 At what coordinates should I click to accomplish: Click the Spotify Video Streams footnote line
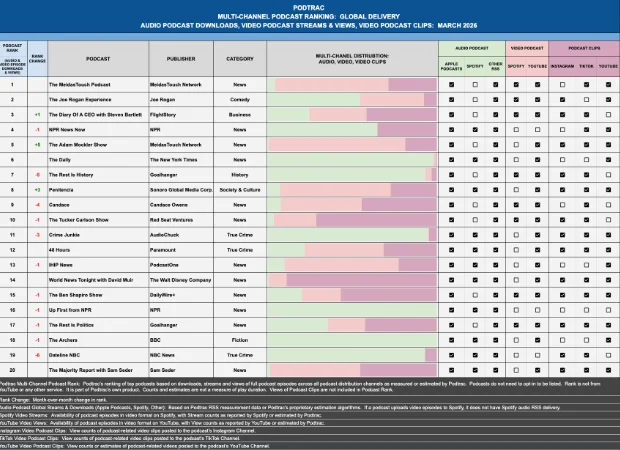161,415
